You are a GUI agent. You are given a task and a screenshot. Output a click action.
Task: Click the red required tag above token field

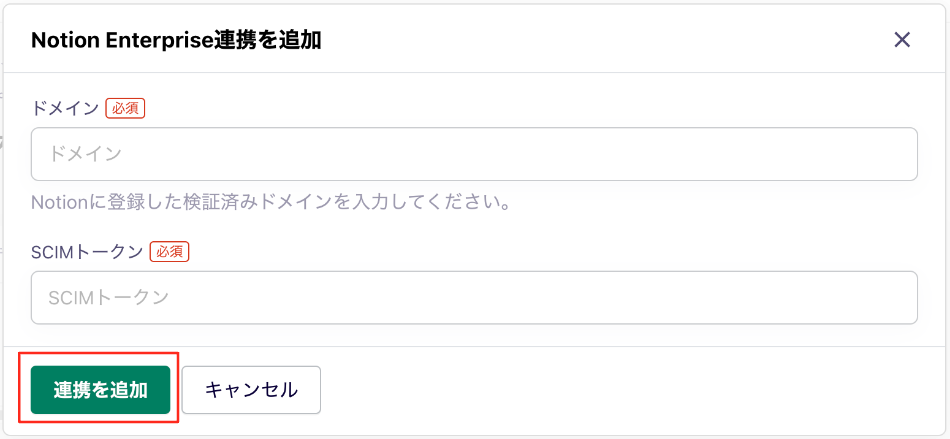click(170, 252)
